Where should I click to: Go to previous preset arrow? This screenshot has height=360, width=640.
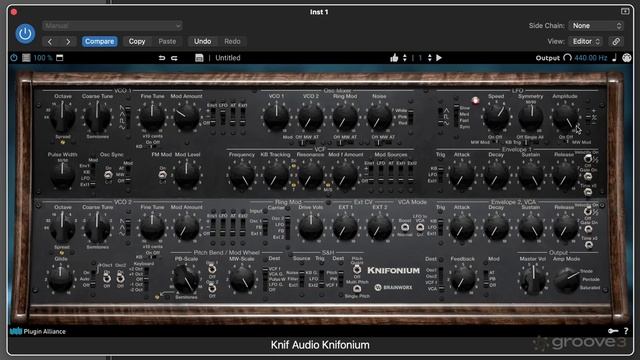point(50,42)
